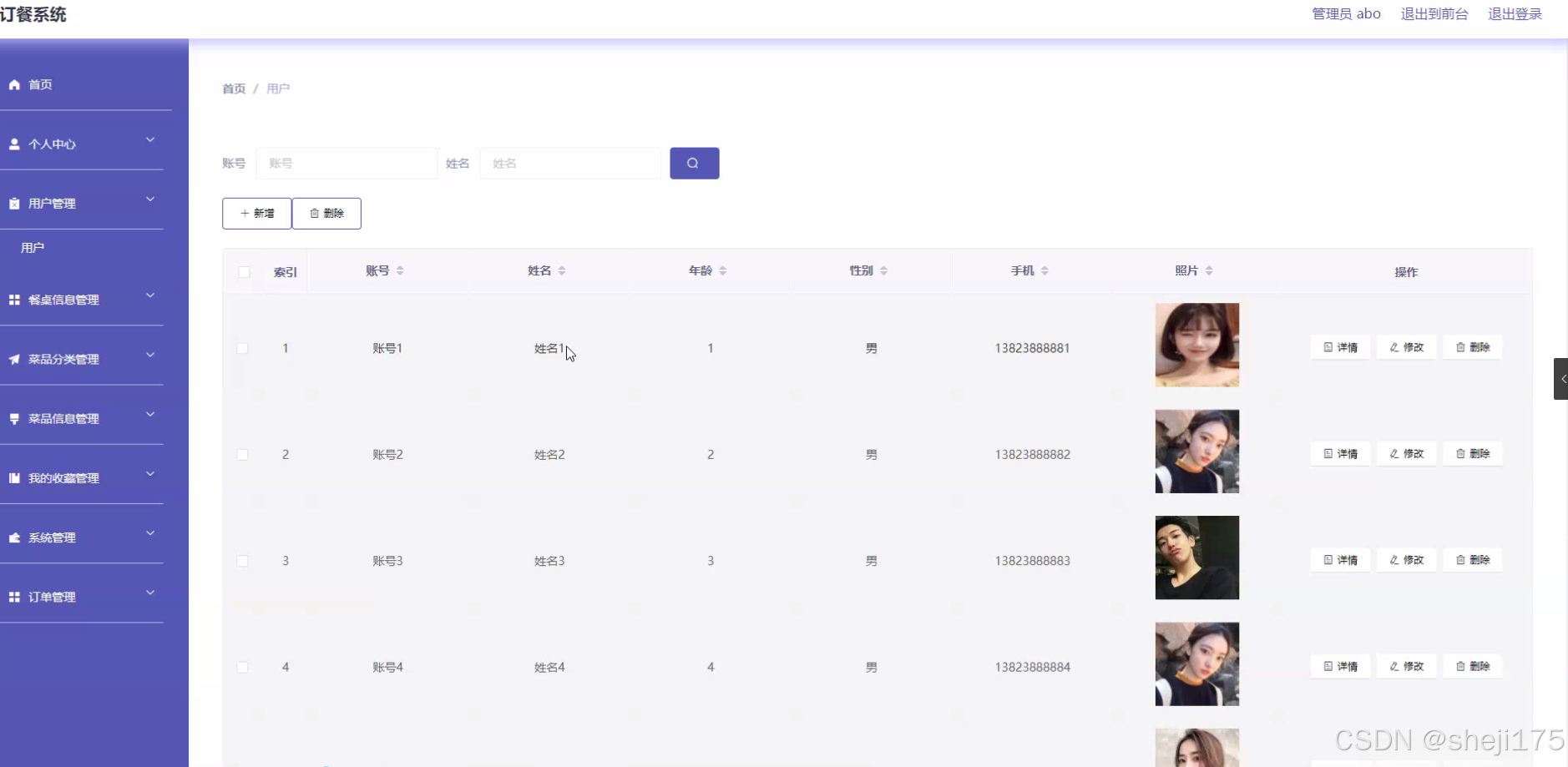Expand the 个人中心 chevron

pos(150,140)
